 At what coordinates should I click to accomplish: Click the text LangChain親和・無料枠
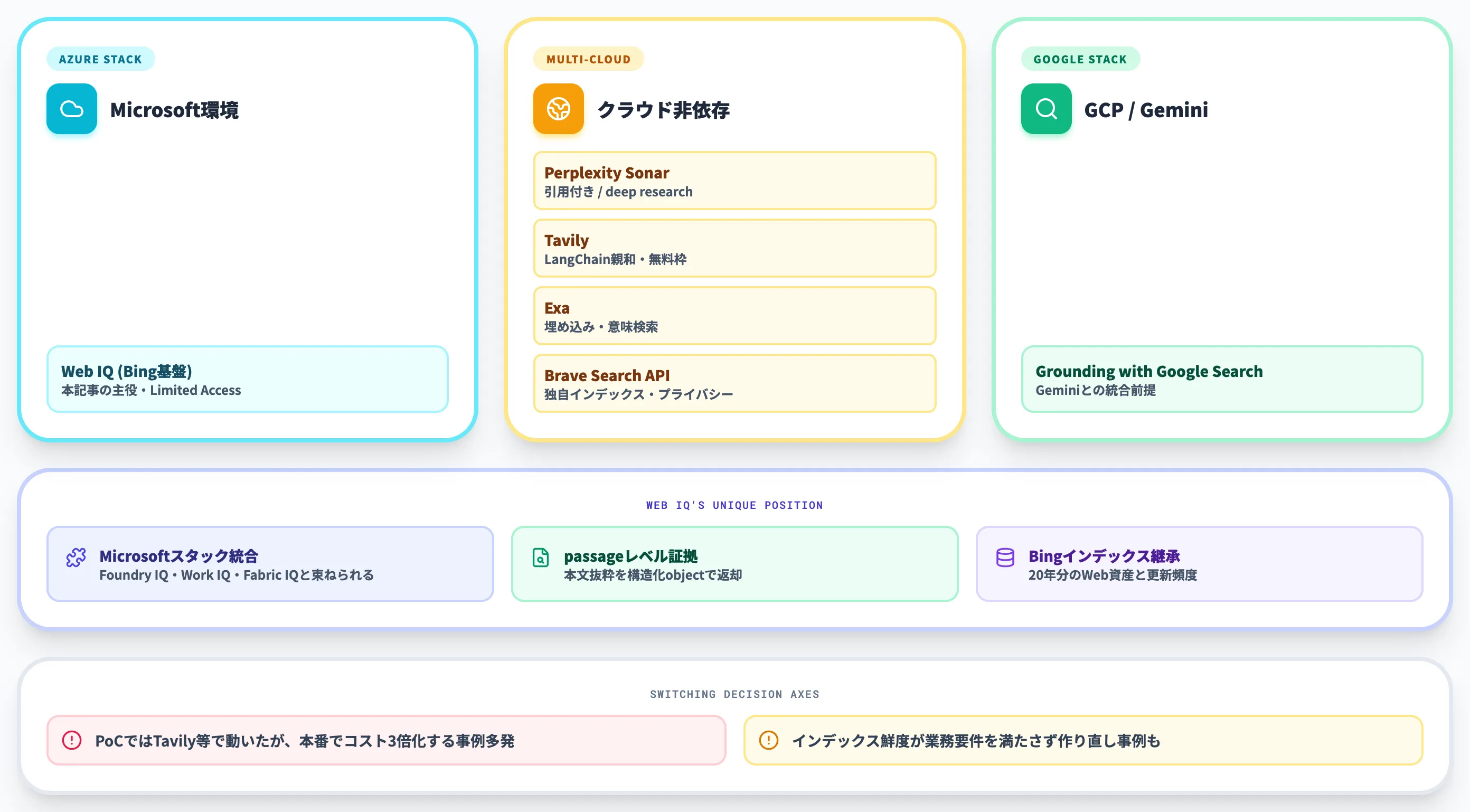tap(615, 259)
